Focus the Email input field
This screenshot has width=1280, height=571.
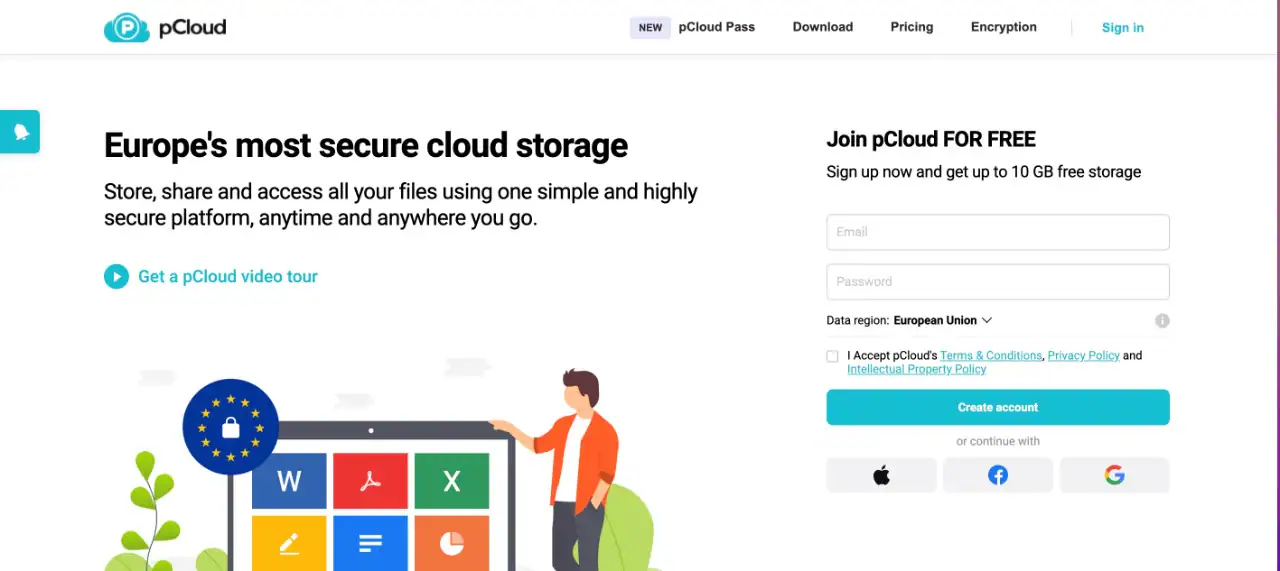click(998, 232)
